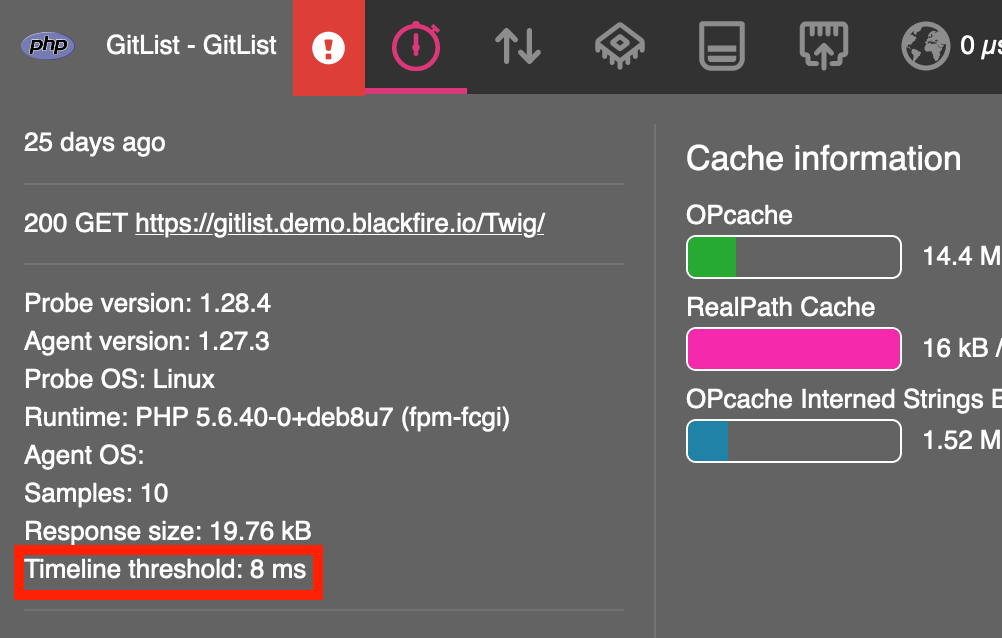Open the up-down arrows I/O icon
1002x638 pixels.
pos(518,46)
